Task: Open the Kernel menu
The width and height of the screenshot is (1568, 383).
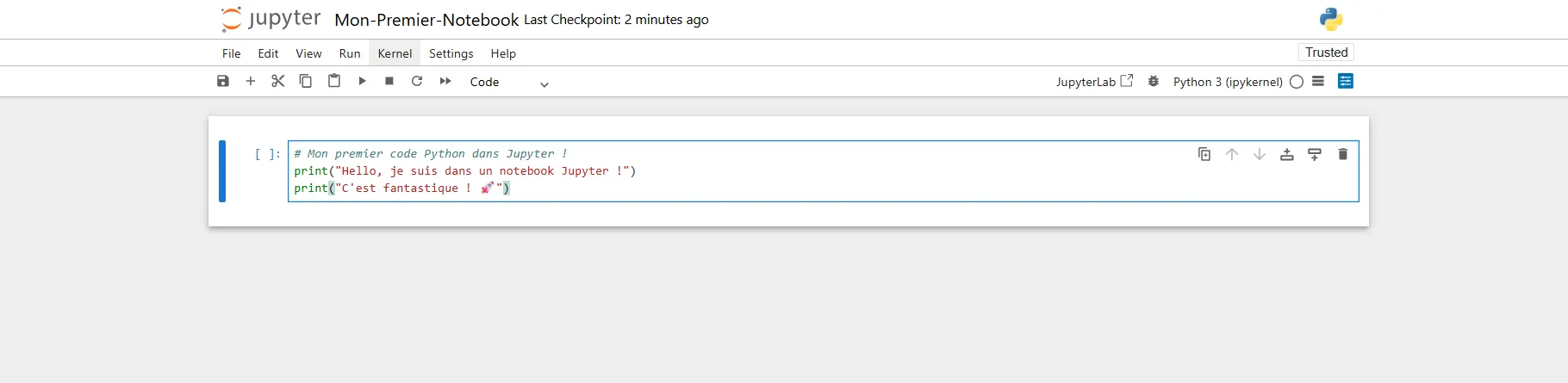Action: 395,53
